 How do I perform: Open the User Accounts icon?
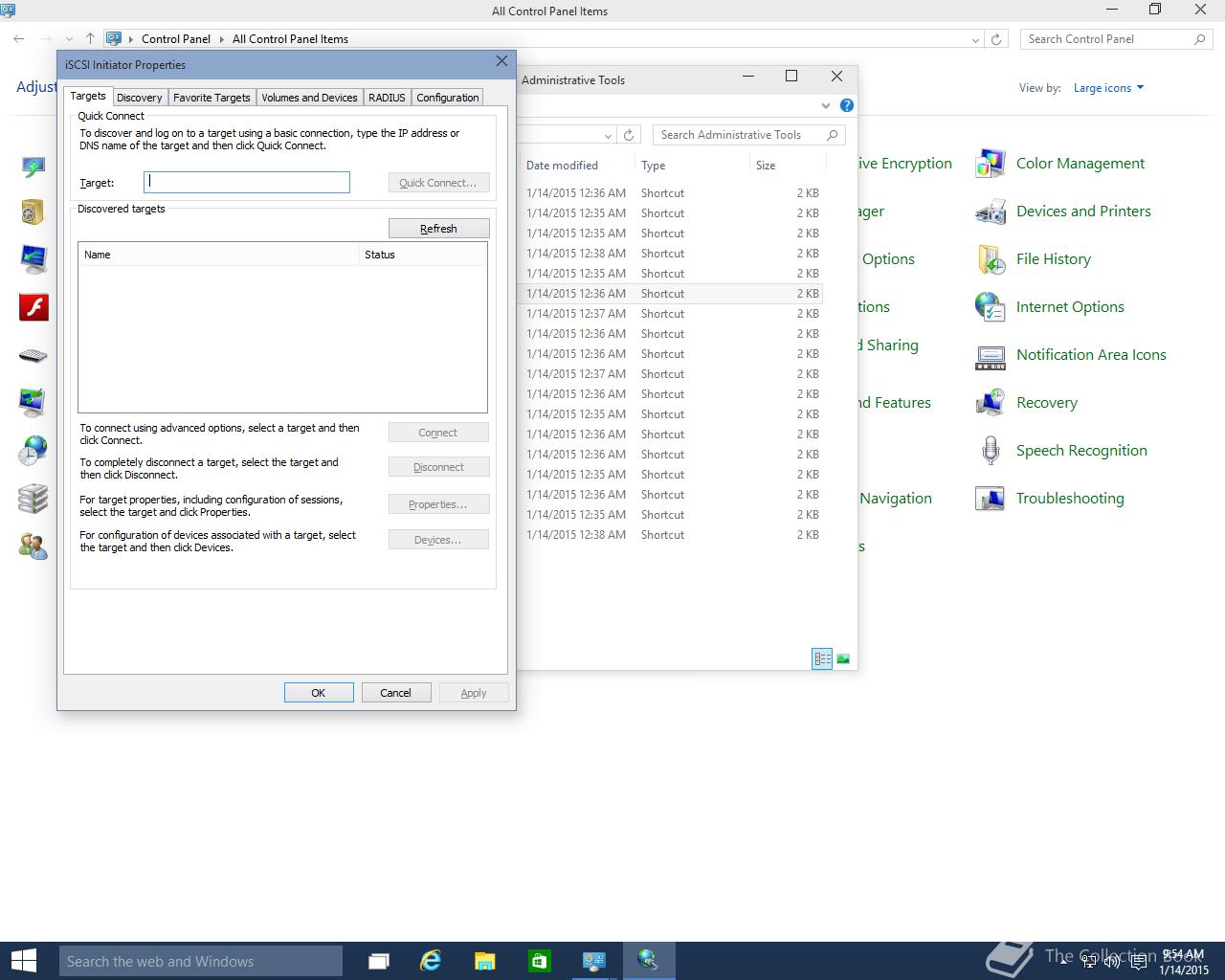[x=33, y=546]
